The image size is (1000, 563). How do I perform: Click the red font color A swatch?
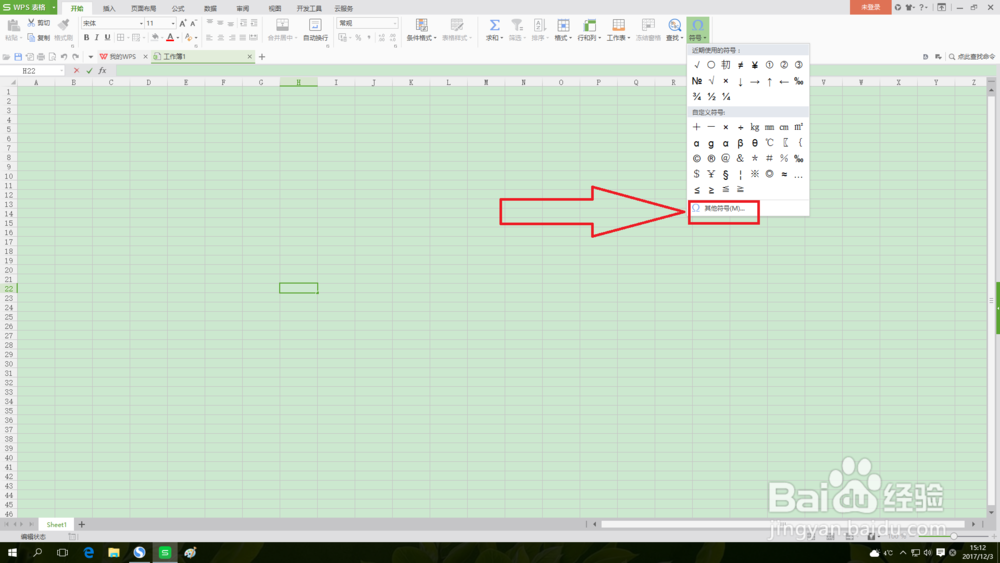[170, 38]
